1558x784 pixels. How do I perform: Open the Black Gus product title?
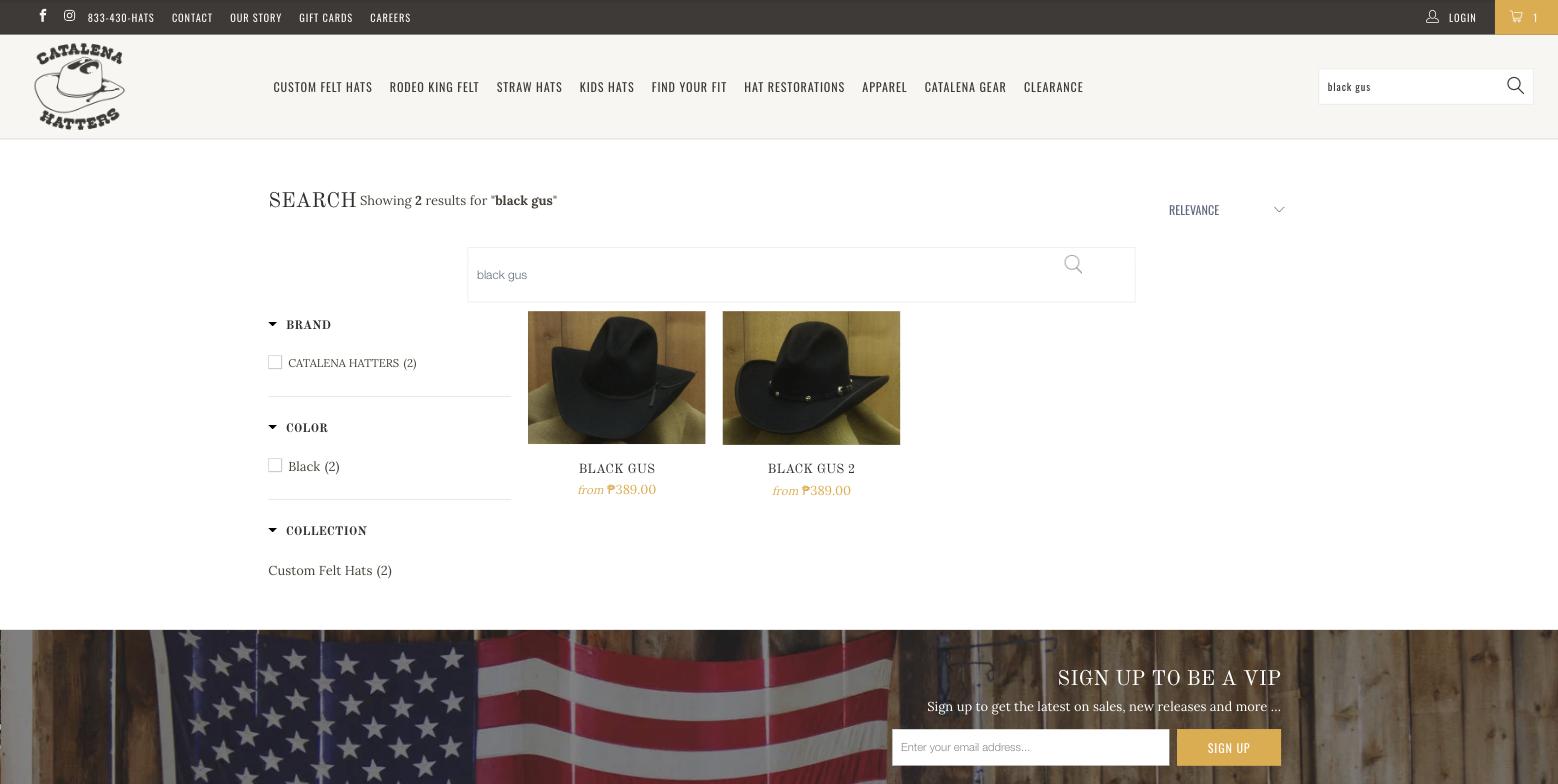(x=617, y=468)
